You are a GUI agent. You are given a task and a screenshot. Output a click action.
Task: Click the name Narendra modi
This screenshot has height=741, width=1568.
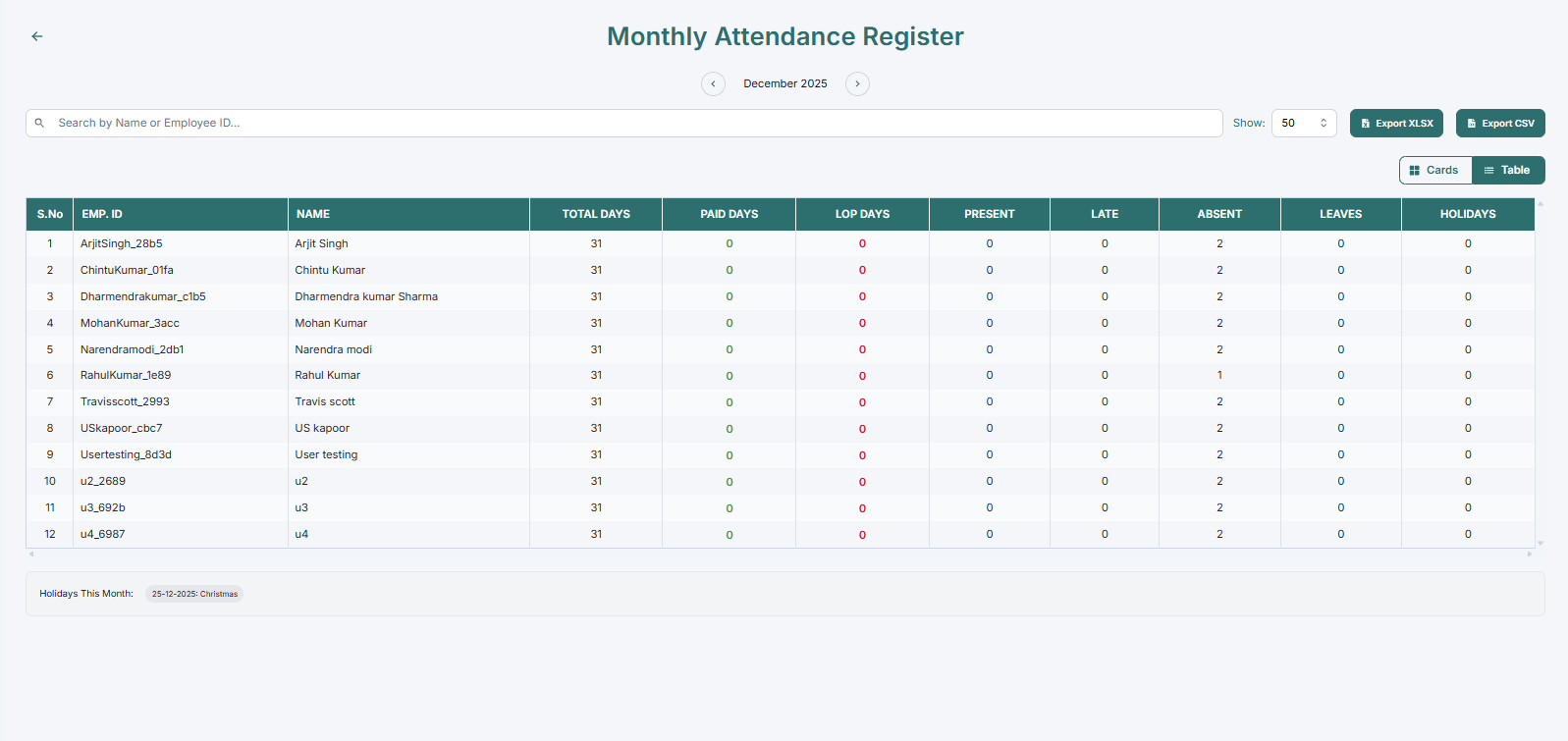click(334, 349)
